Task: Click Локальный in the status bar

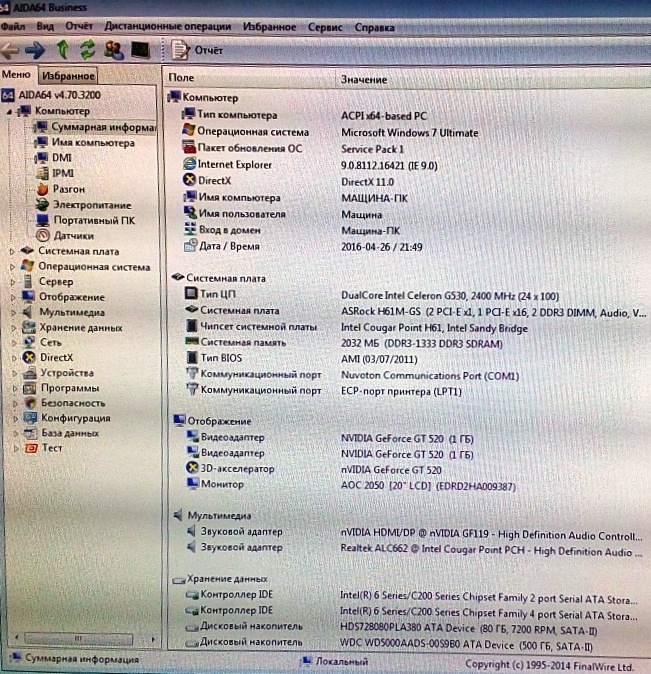Action: [x=336, y=661]
